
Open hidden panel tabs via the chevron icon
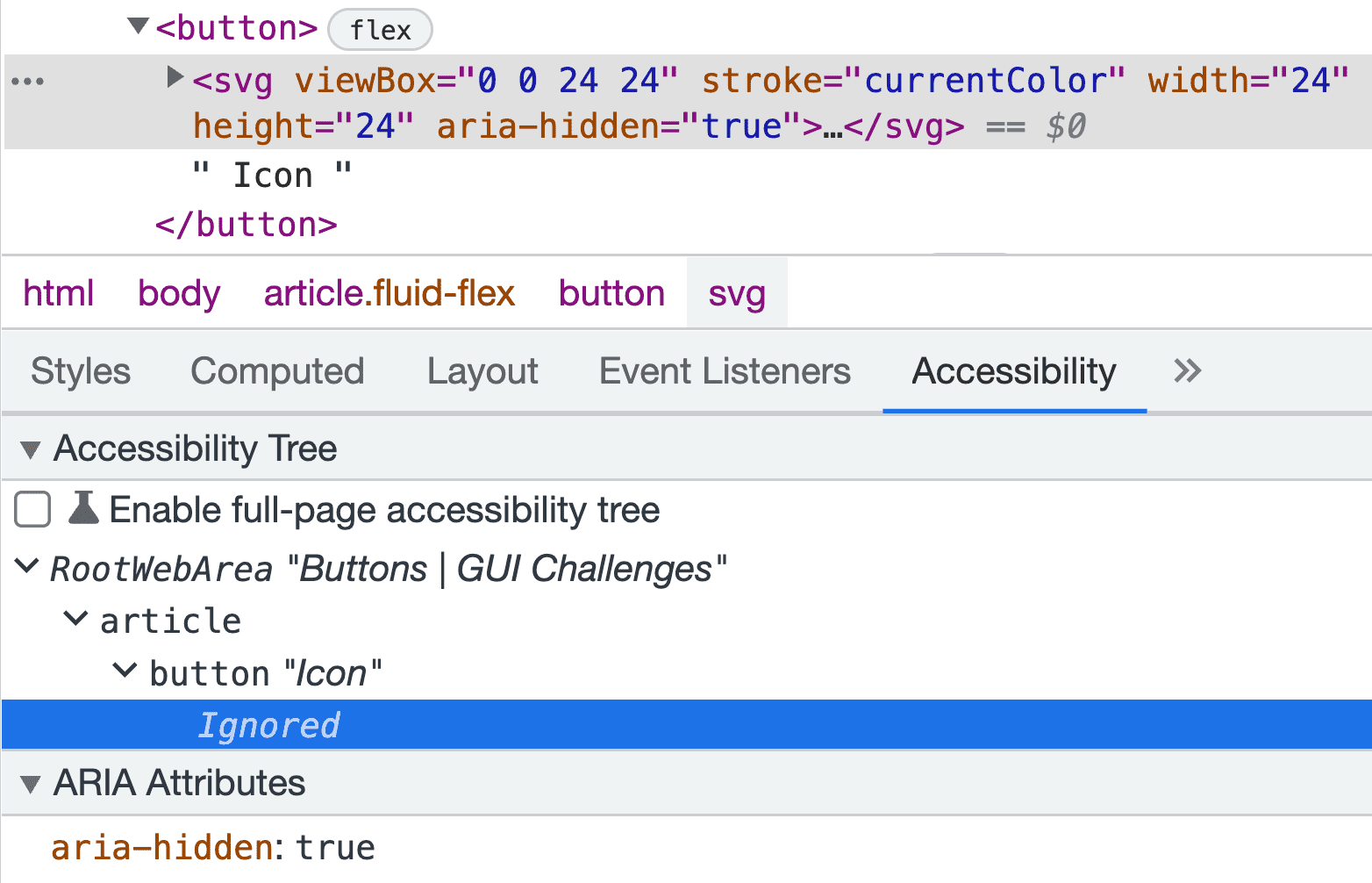point(1187,371)
